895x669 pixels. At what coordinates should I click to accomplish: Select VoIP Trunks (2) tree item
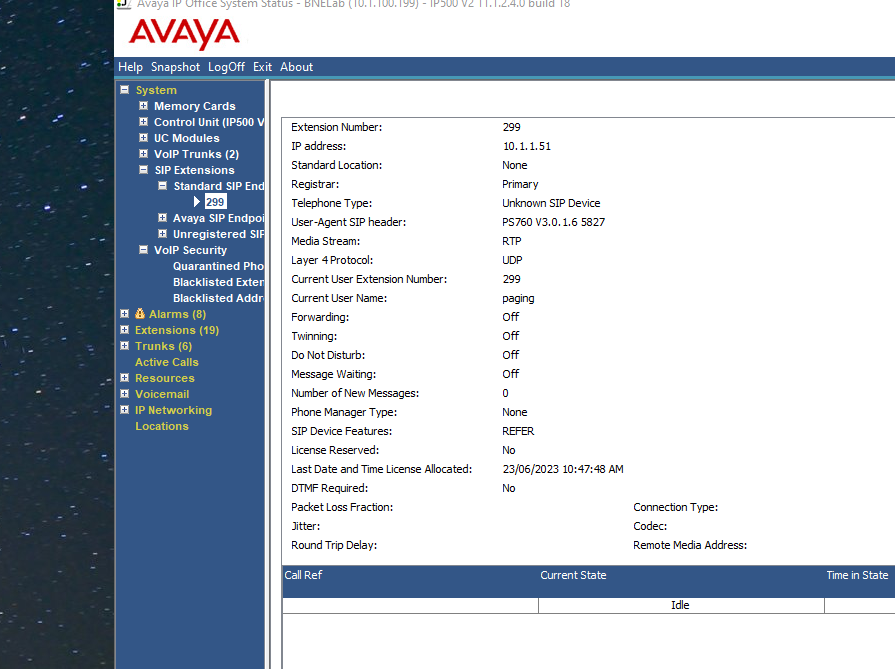click(196, 154)
